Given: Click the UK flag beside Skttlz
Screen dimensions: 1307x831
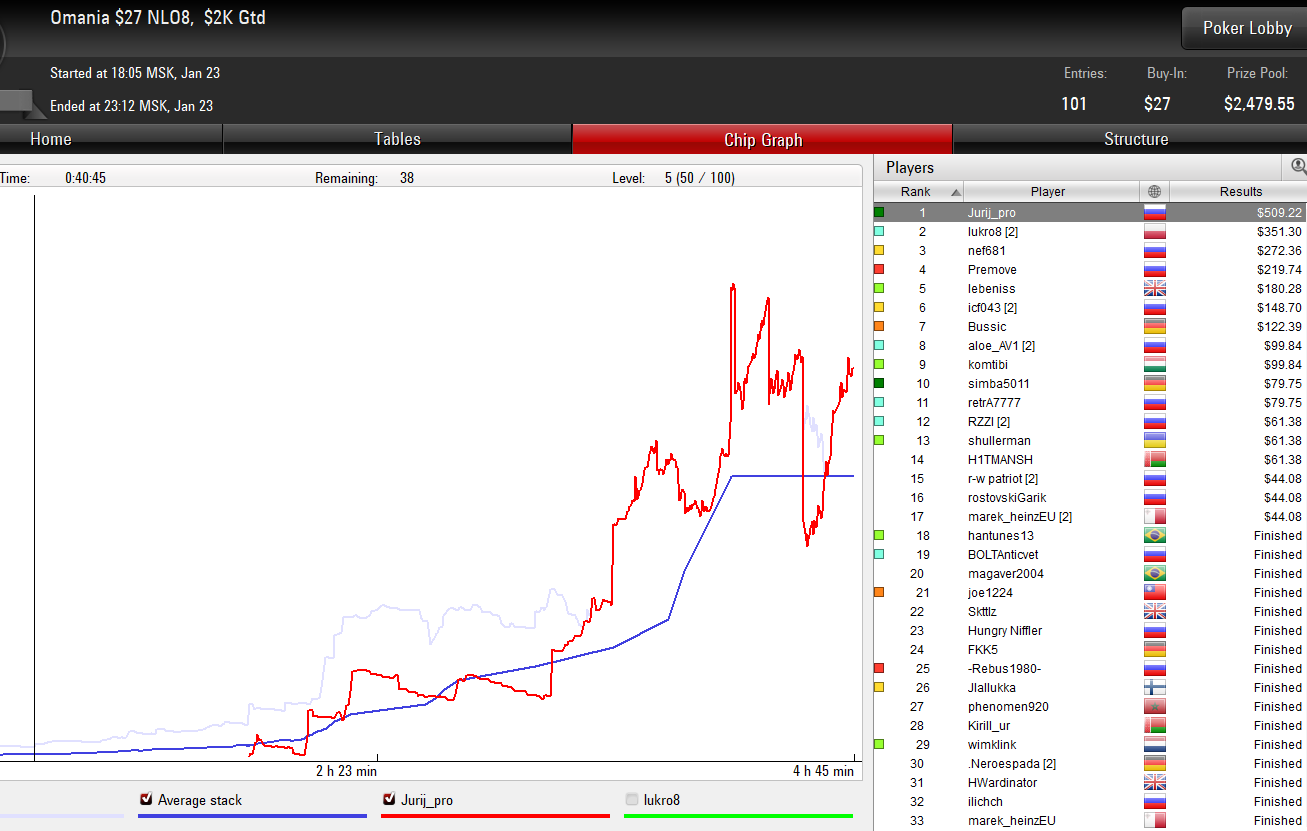Looking at the screenshot, I should pos(1155,611).
